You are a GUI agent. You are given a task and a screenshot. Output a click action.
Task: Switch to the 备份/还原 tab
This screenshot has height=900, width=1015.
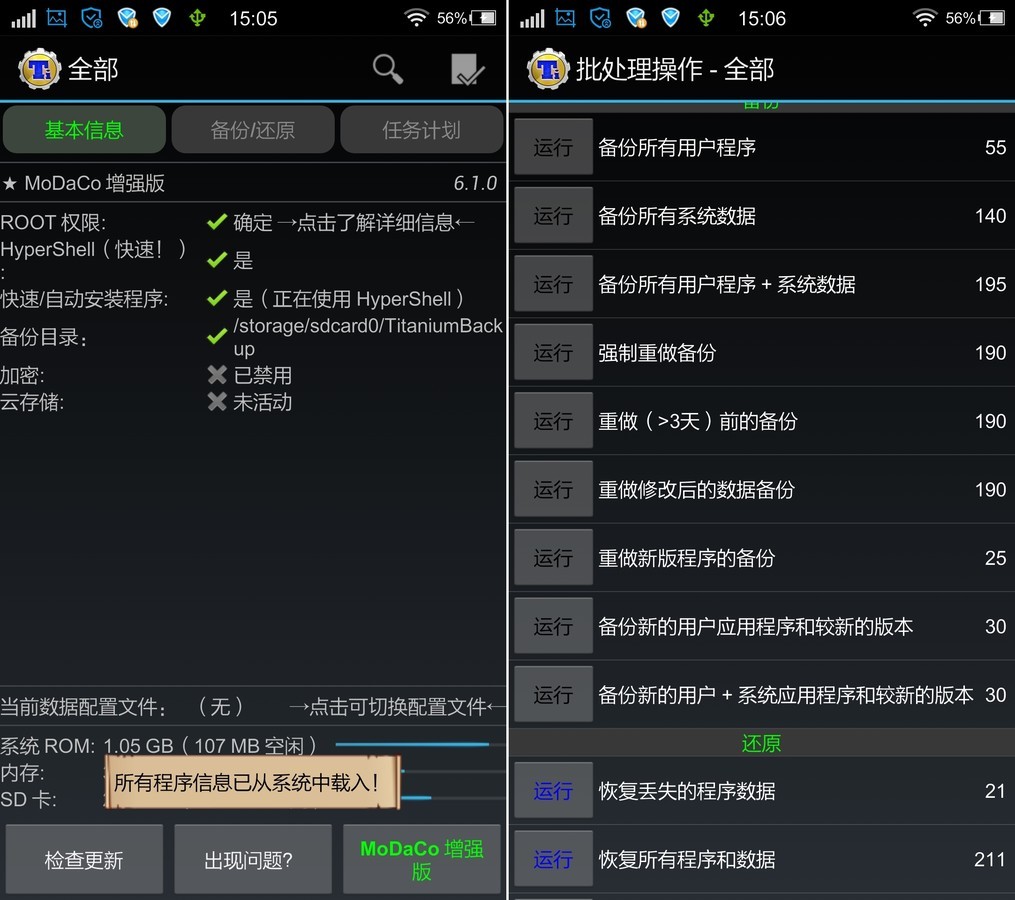(x=253, y=130)
